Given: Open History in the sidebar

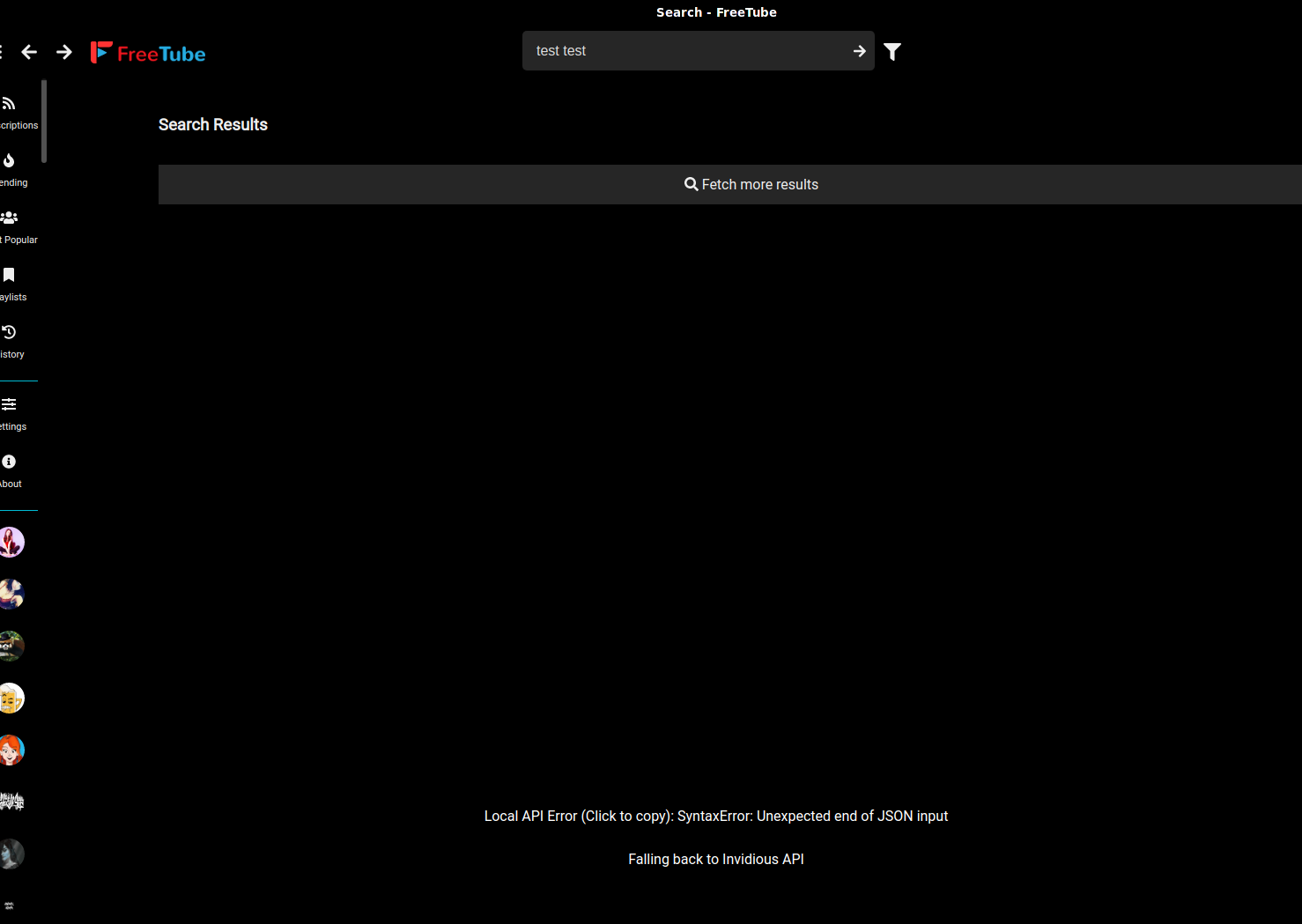Looking at the screenshot, I should click(x=11, y=342).
